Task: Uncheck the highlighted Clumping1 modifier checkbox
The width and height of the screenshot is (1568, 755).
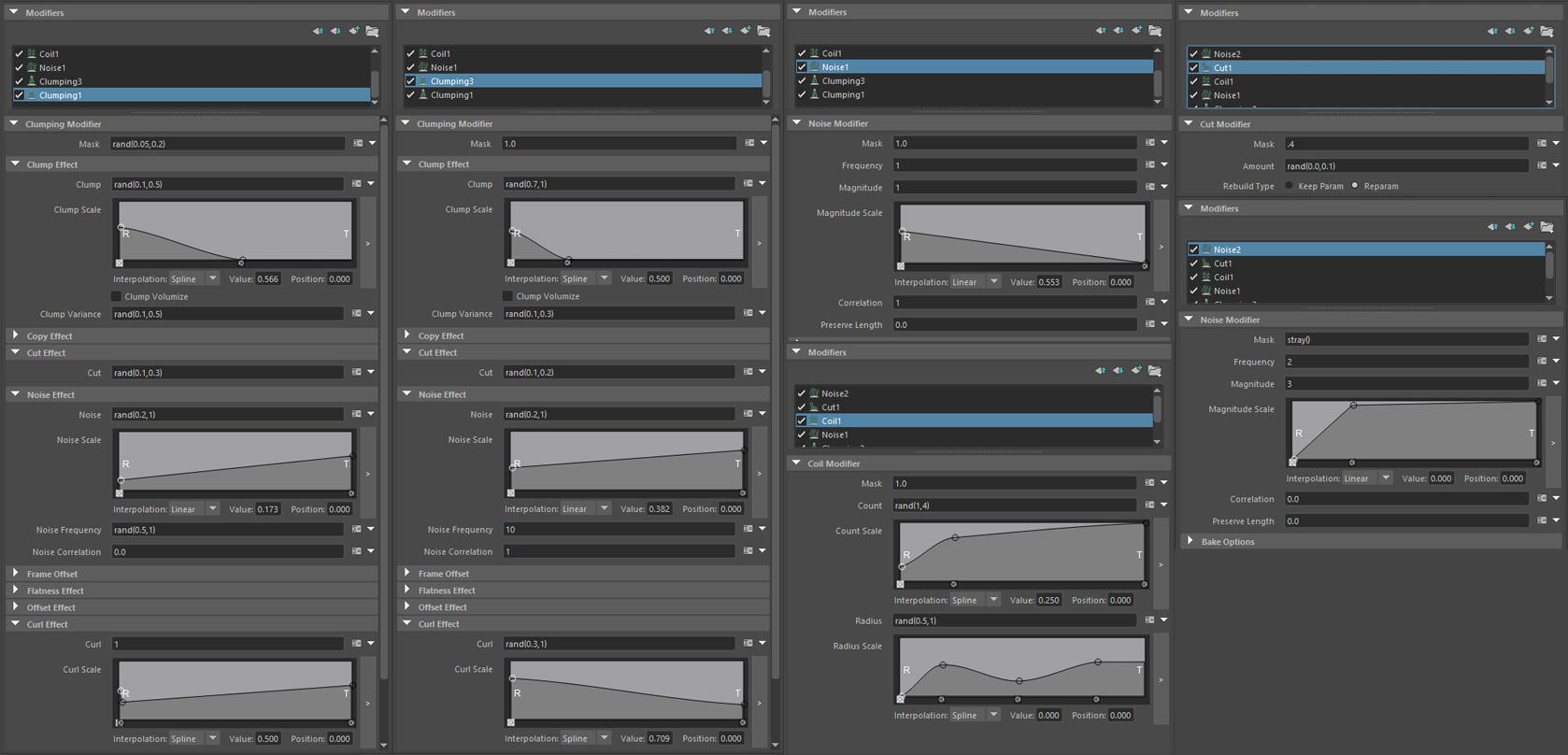Action: point(19,95)
